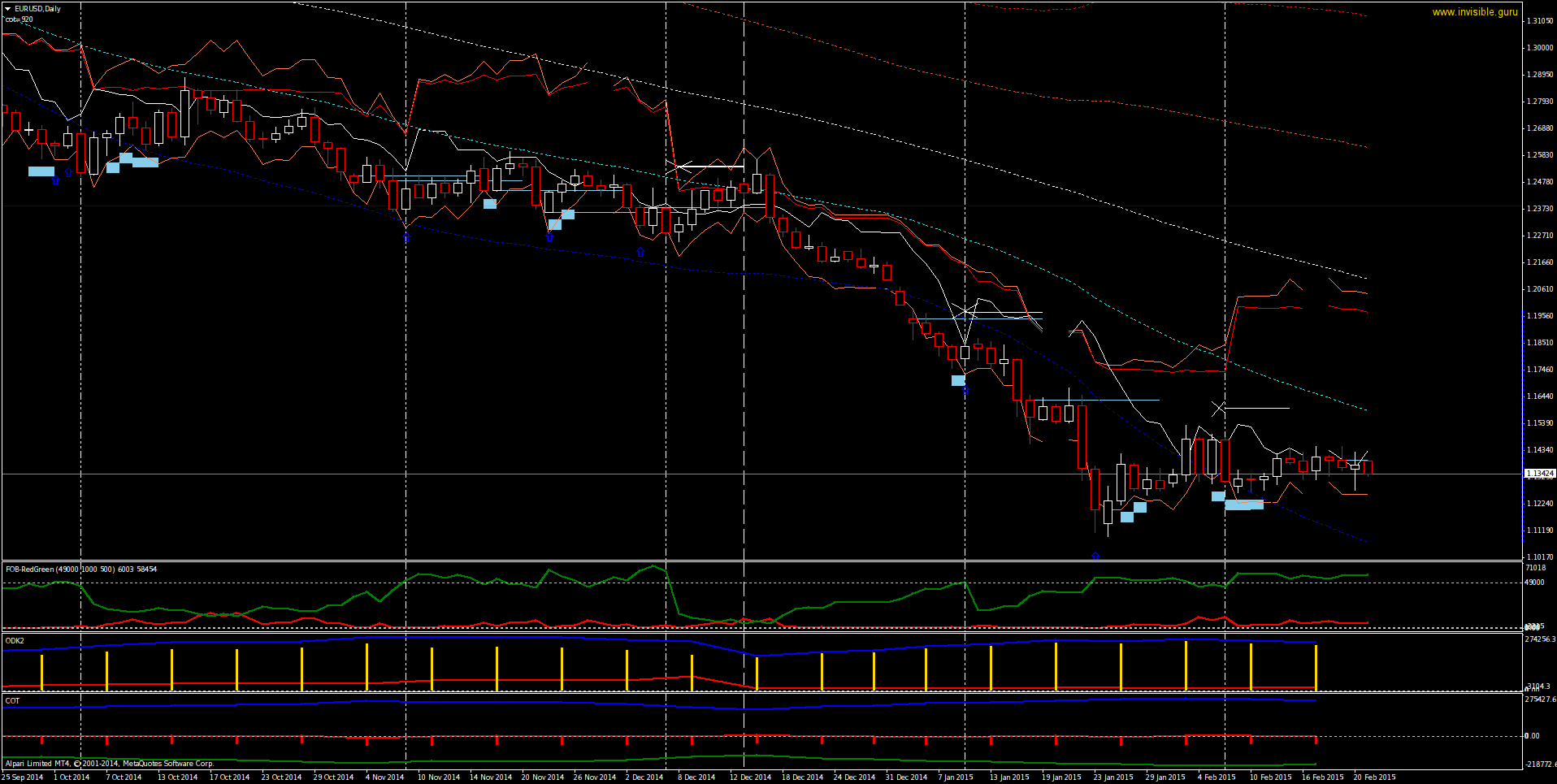This screenshot has height=784, width=1557.
Task: Open the dropdown triangle beside EURUSD,Daily
Action: 7,9
